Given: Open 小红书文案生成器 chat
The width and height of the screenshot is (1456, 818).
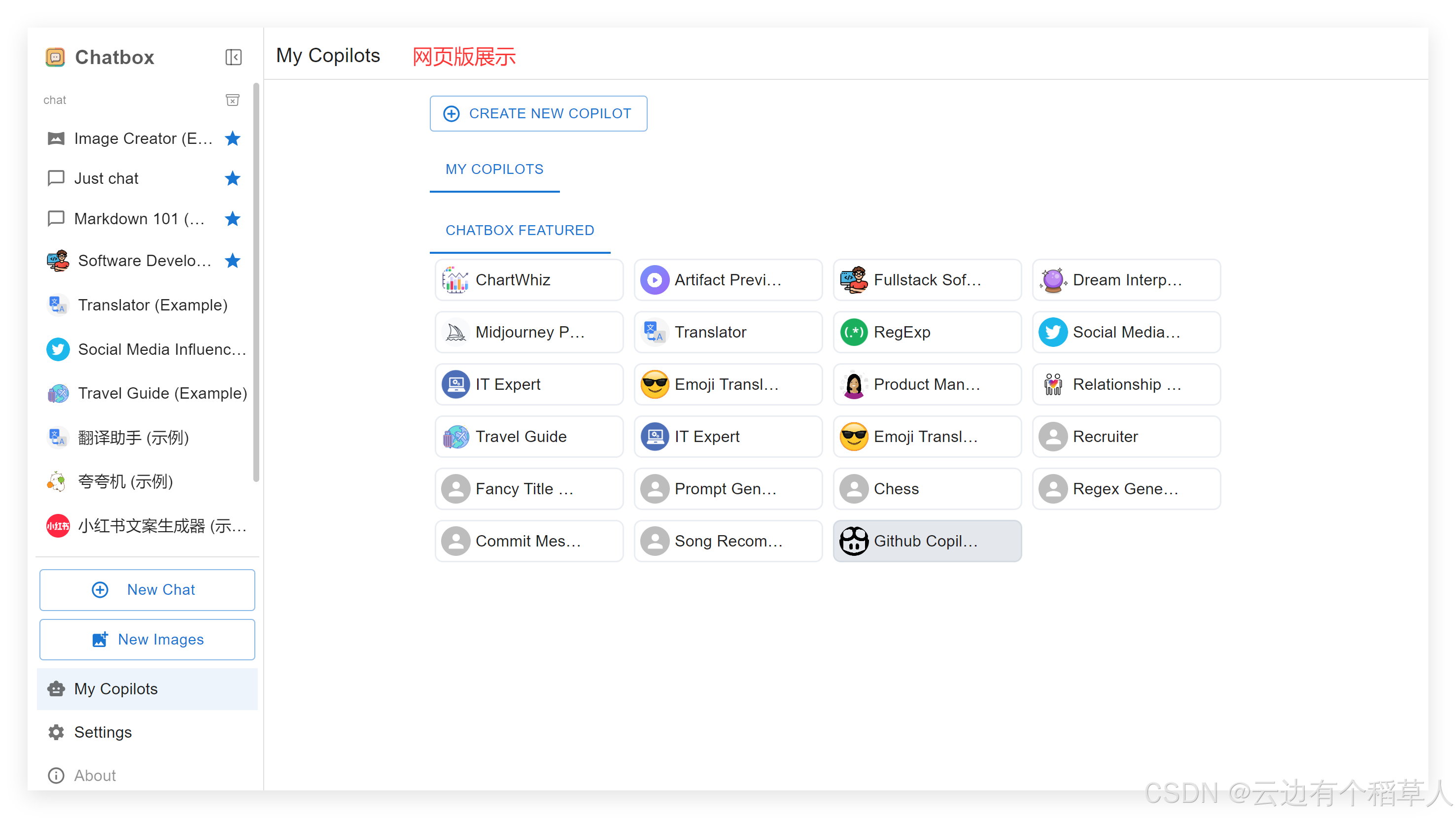Looking at the screenshot, I should (146, 526).
